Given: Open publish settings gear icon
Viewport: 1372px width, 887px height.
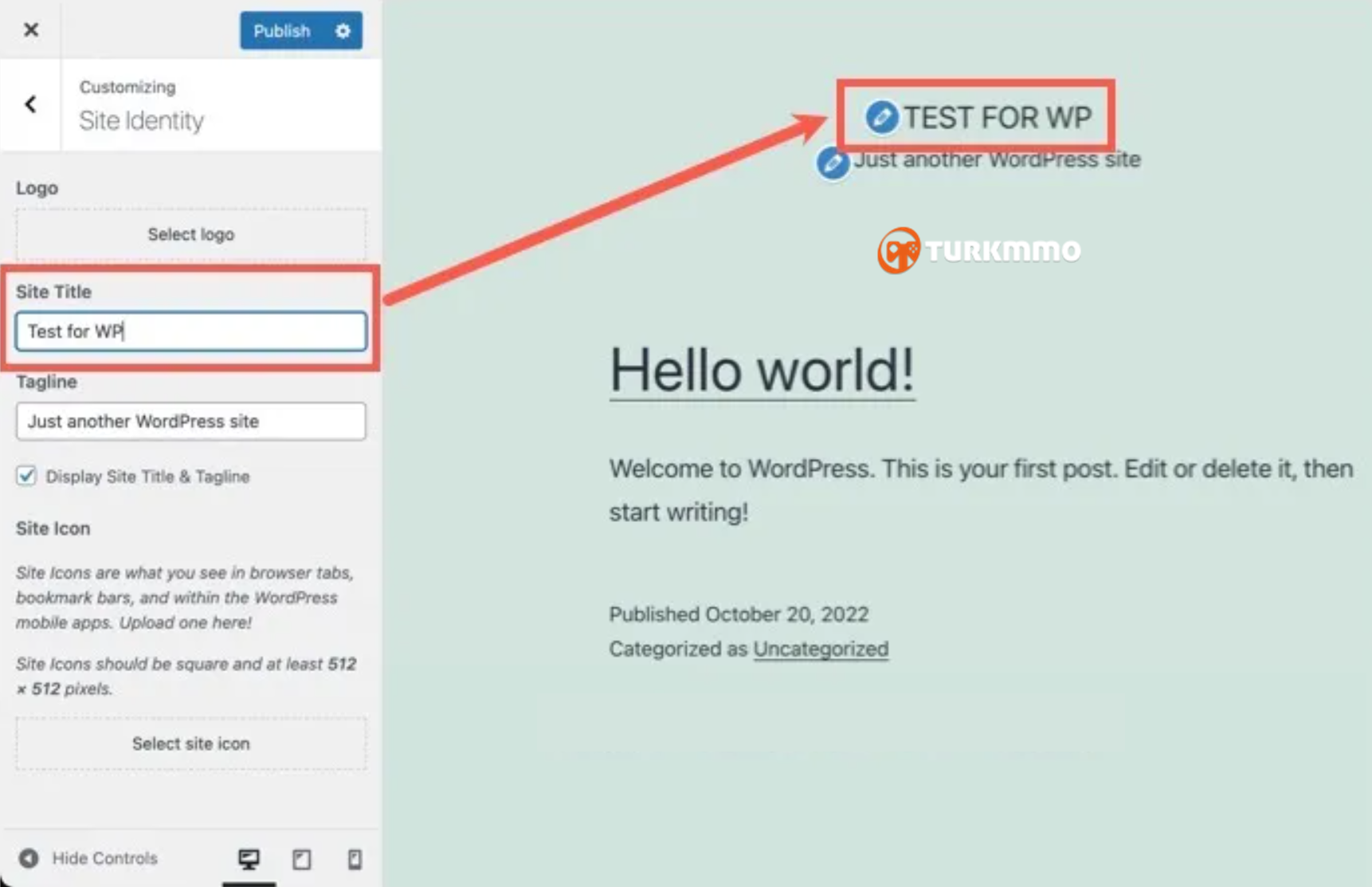Looking at the screenshot, I should pyautogui.click(x=343, y=31).
